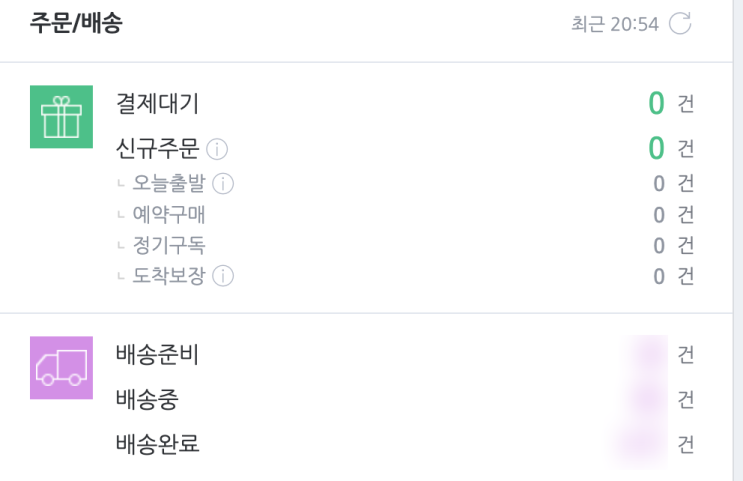The height and width of the screenshot is (481, 743).
Task: Select the 정기구독 sub-item
Action: coord(169,245)
